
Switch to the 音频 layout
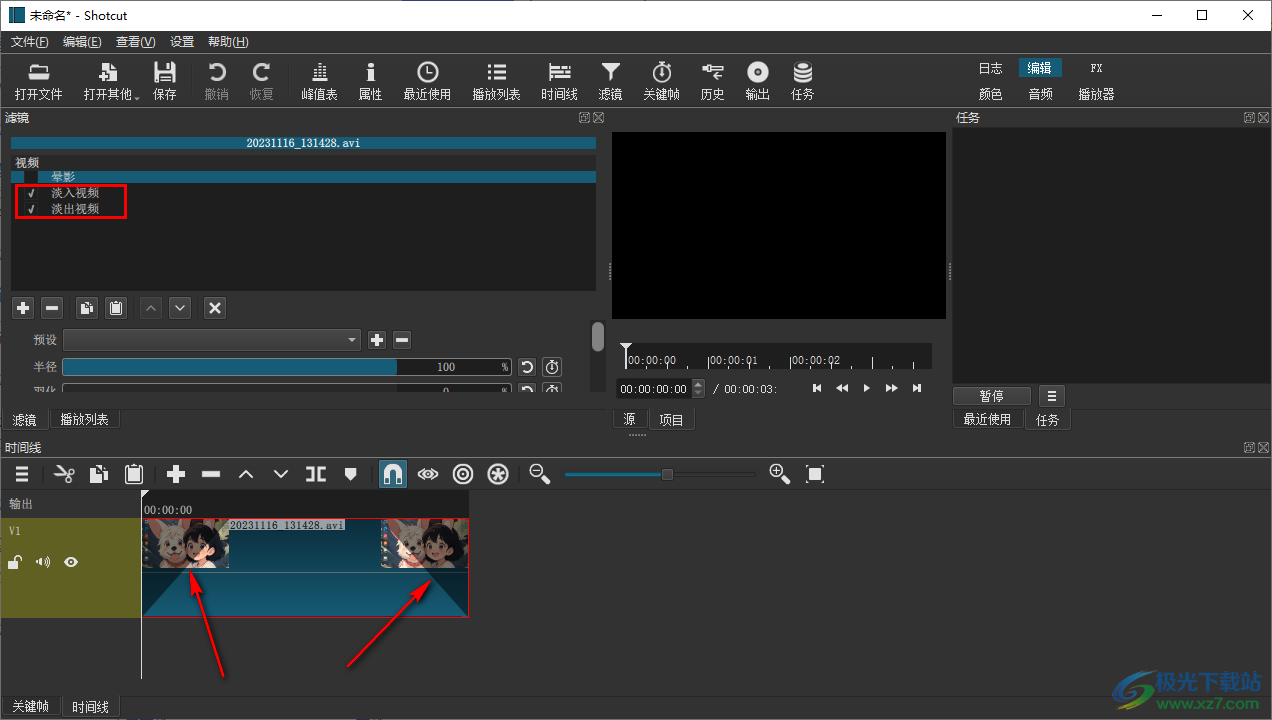tap(1040, 94)
